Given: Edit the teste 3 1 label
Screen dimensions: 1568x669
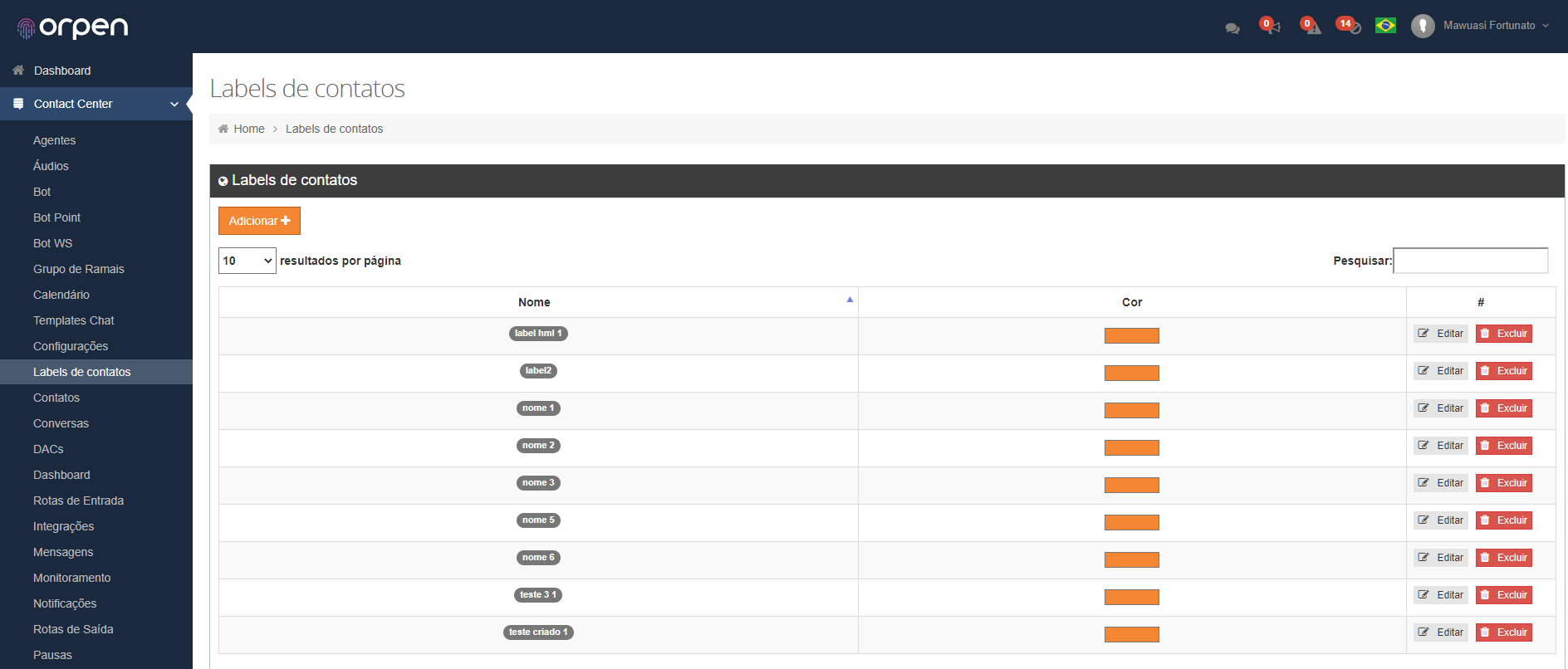Looking at the screenshot, I should [1441, 595].
